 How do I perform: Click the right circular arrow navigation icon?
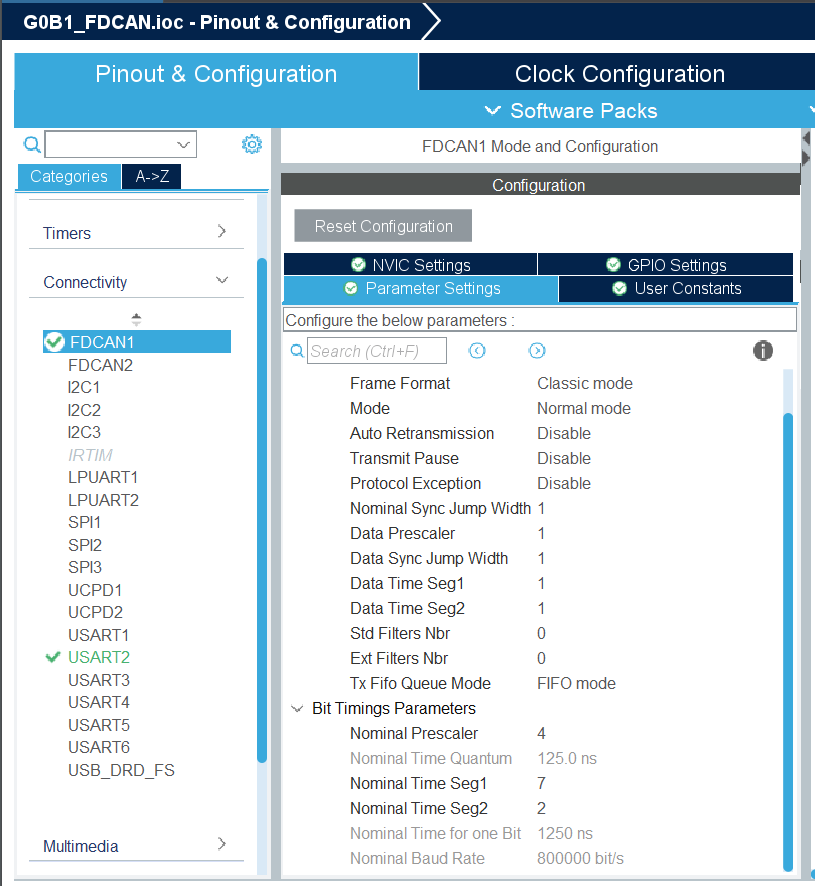(x=537, y=350)
